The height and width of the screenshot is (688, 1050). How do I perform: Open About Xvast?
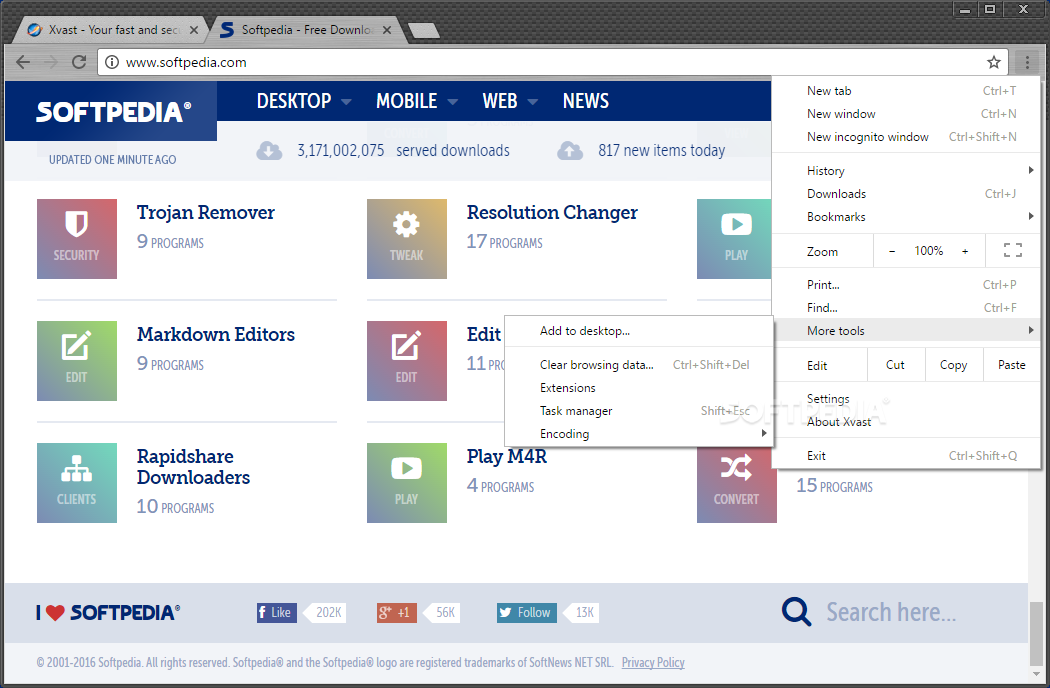click(906, 421)
